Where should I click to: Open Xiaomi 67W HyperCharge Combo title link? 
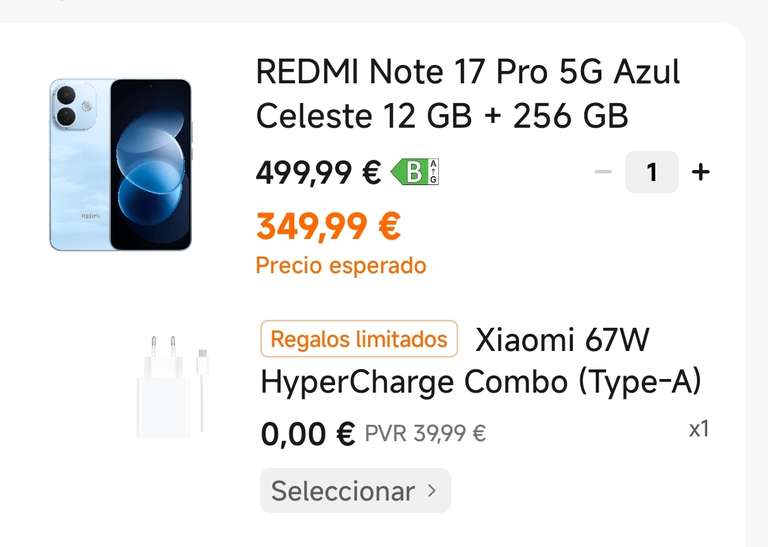481,360
